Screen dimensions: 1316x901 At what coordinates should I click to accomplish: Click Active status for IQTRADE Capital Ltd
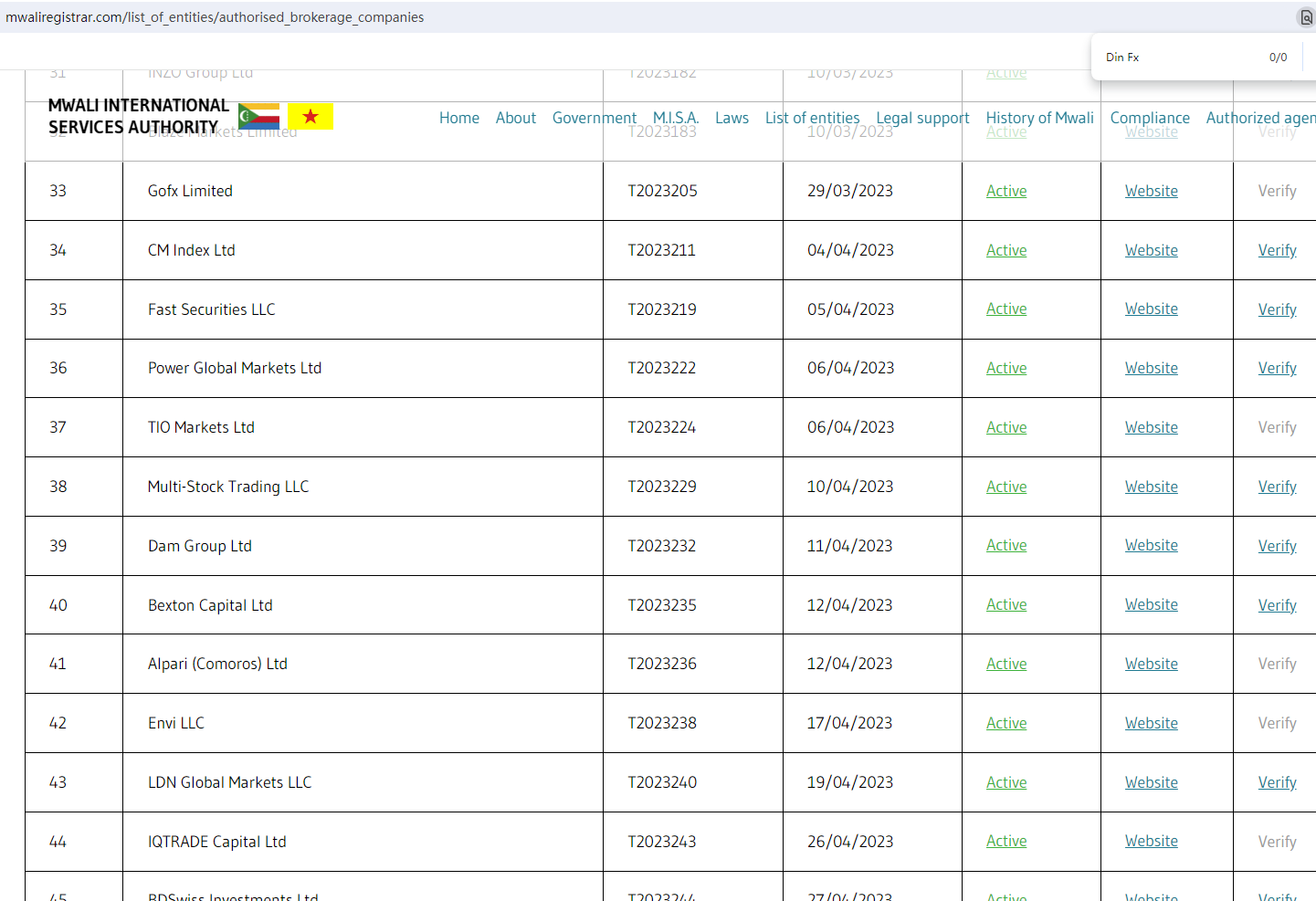(1005, 841)
